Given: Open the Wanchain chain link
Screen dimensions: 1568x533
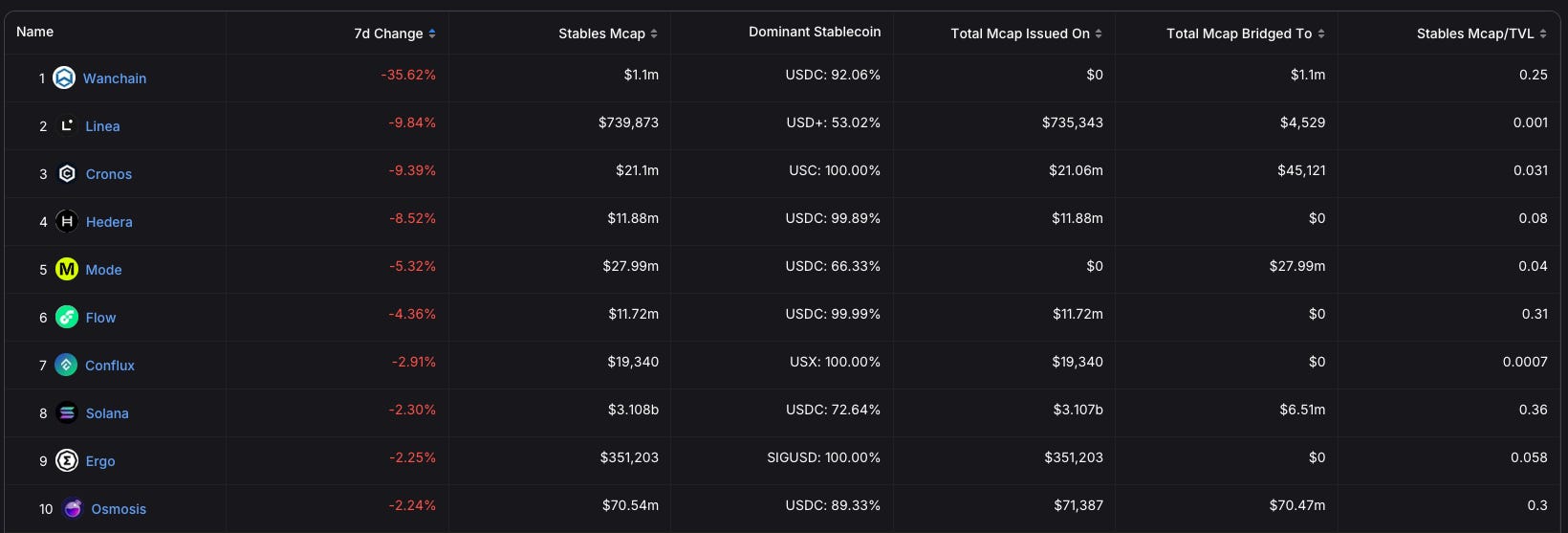Looking at the screenshot, I should coord(115,78).
